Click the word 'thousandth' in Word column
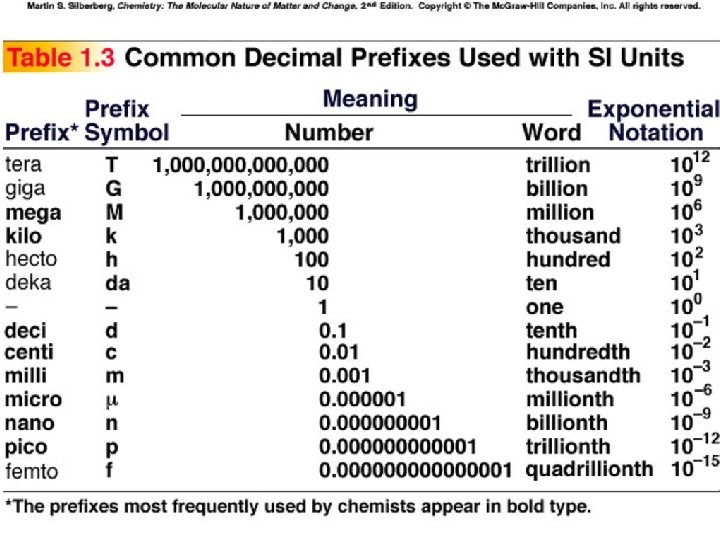The height and width of the screenshot is (540, 720). point(583,376)
